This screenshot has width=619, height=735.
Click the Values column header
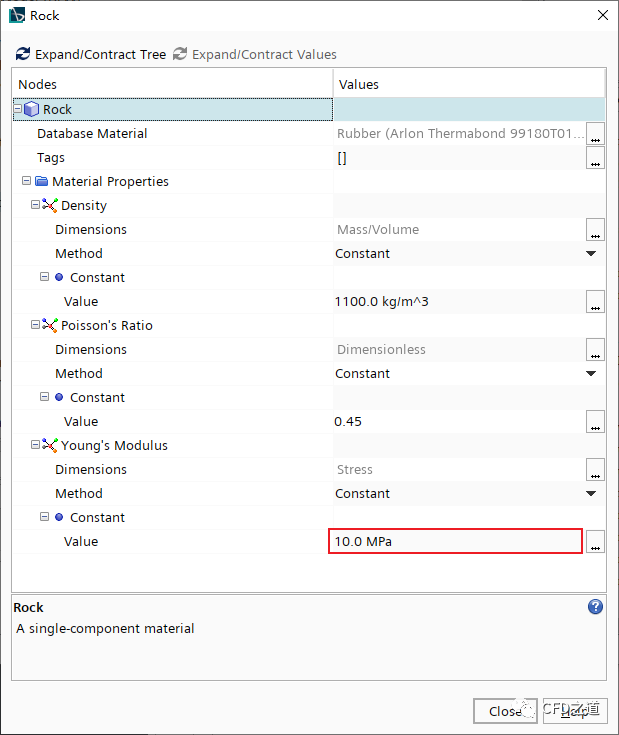click(469, 84)
